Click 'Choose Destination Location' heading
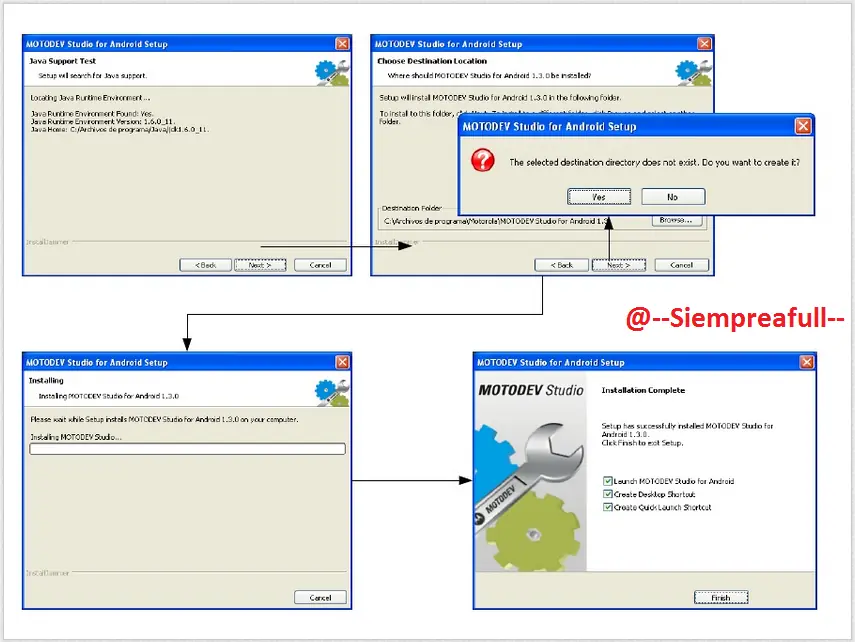This screenshot has width=855, height=642. (432, 61)
